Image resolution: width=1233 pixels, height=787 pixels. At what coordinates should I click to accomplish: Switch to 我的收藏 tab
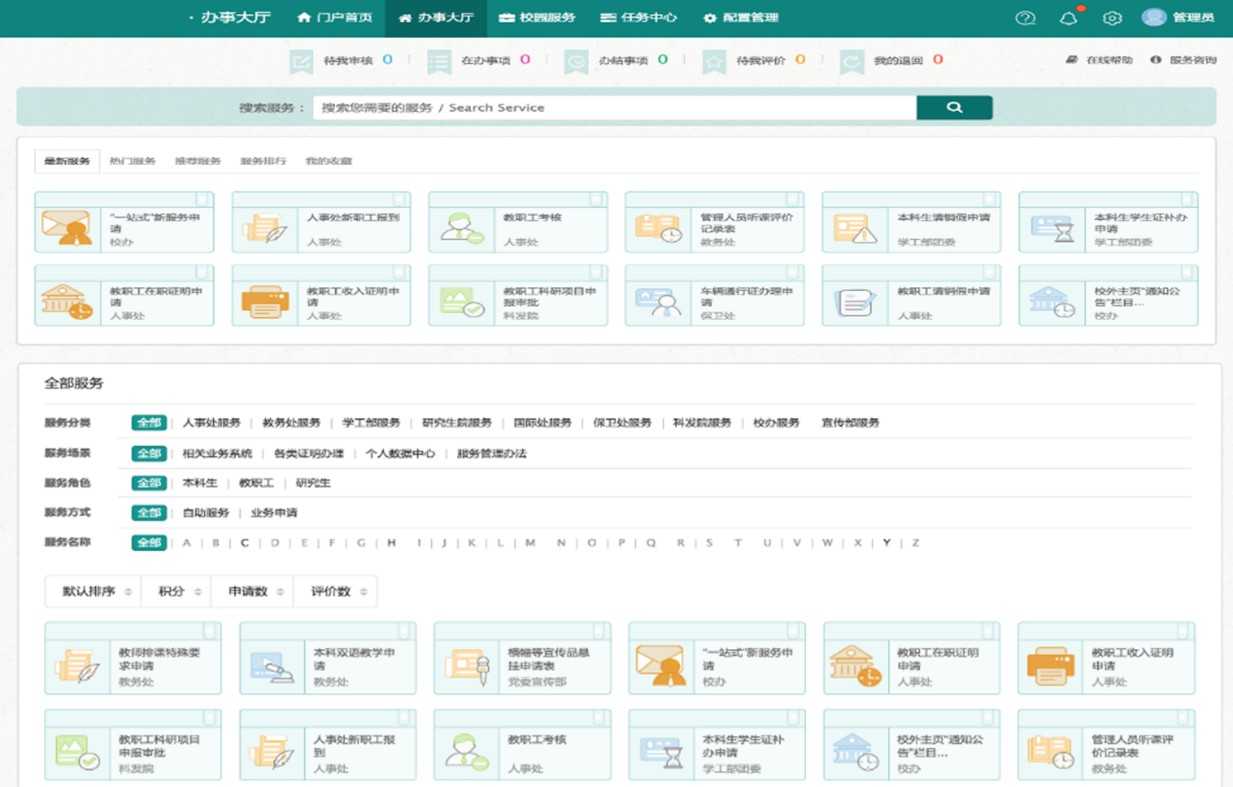pyautogui.click(x=328, y=161)
